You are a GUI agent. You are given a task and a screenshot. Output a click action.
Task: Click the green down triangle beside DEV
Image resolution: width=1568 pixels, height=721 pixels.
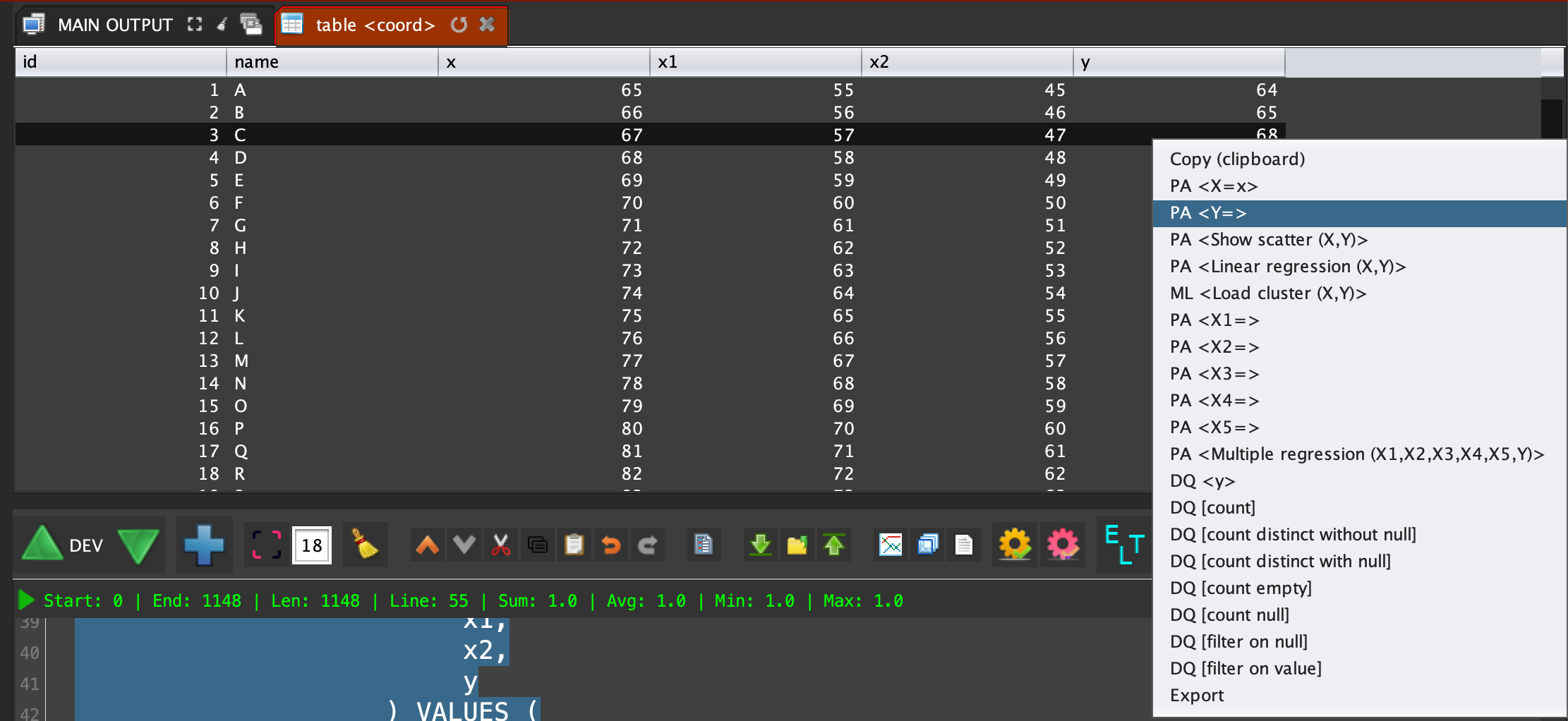tap(138, 546)
